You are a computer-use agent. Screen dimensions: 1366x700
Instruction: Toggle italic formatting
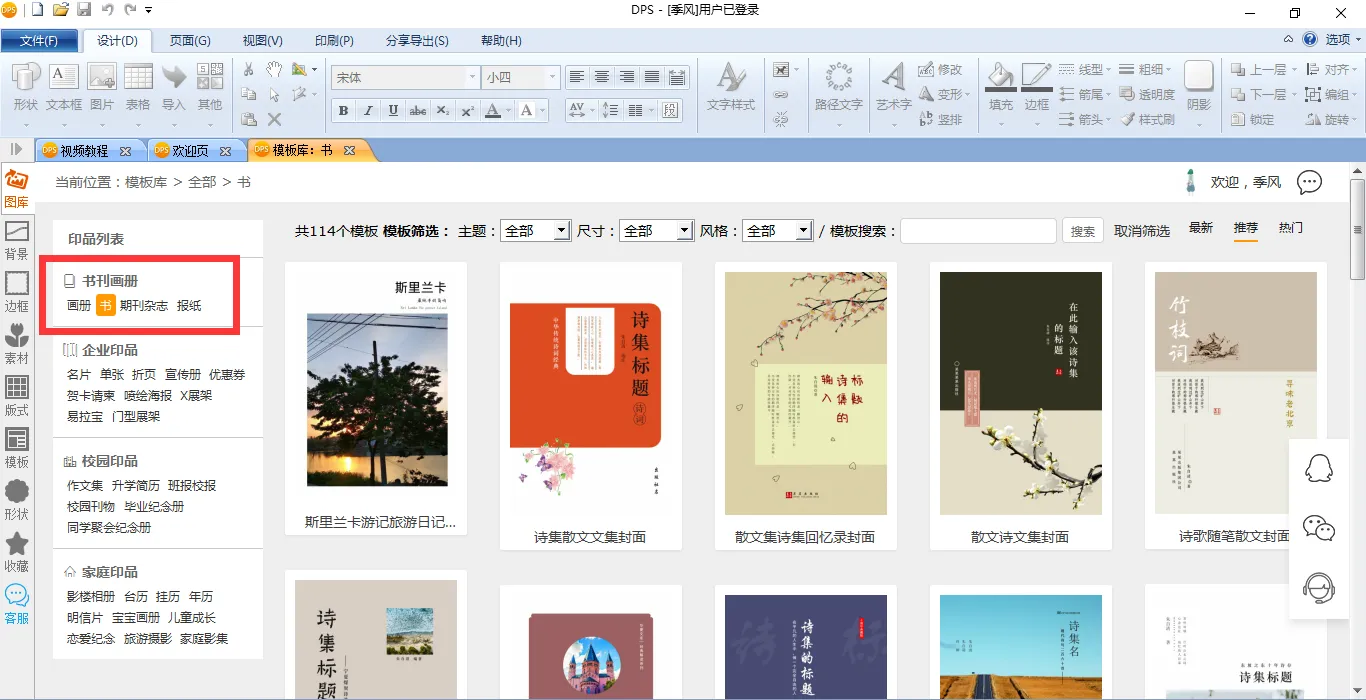pyautogui.click(x=368, y=111)
